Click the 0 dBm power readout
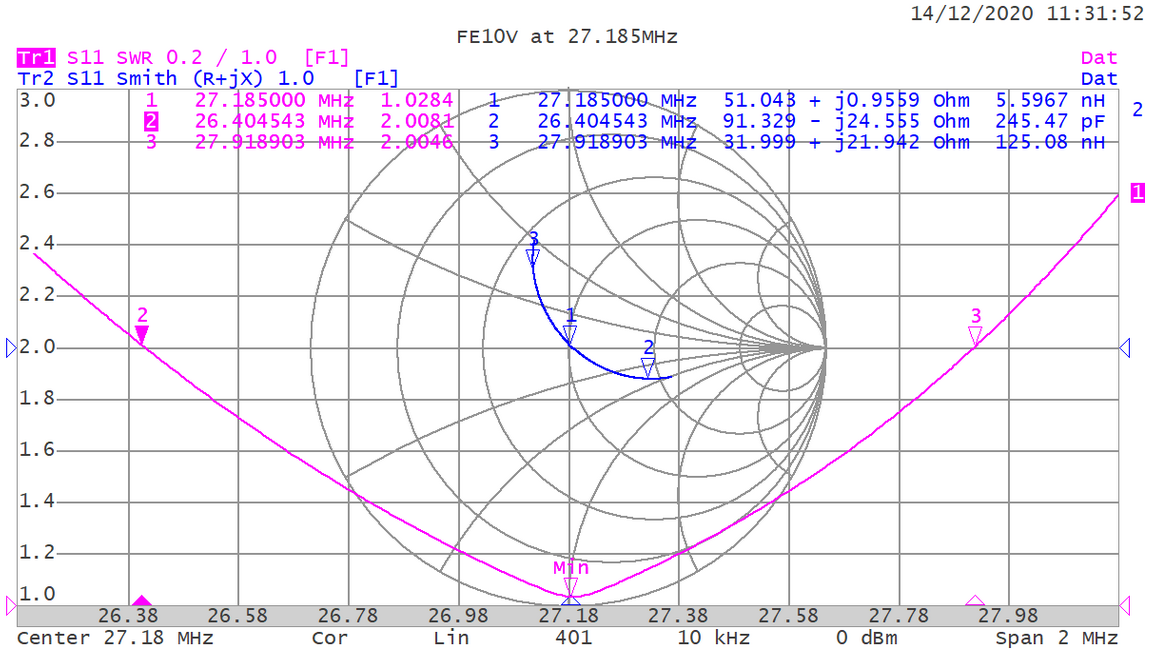 (867, 638)
